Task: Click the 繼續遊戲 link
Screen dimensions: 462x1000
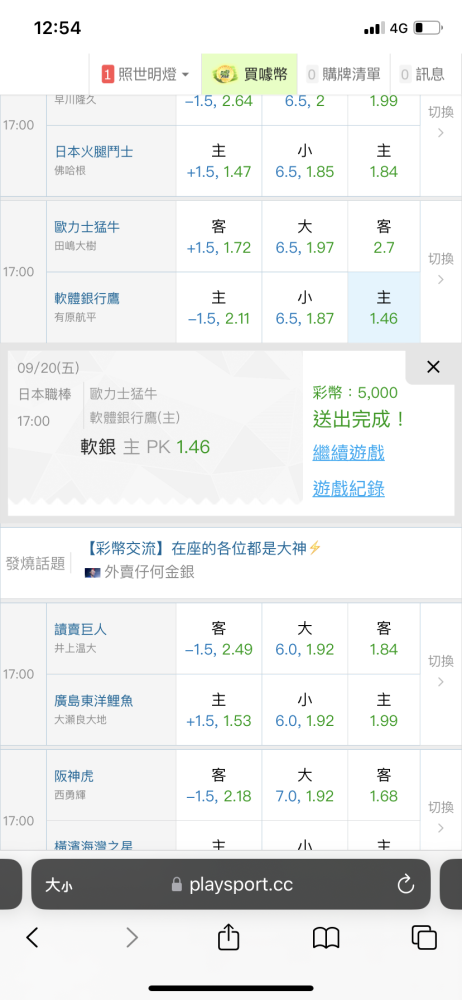Action: [349, 453]
